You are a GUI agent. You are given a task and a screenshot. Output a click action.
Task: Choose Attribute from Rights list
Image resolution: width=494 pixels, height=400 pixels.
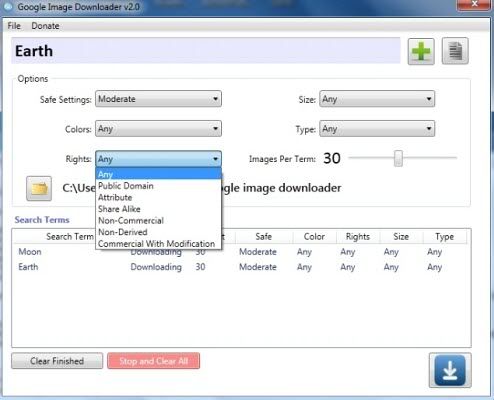click(x=158, y=197)
